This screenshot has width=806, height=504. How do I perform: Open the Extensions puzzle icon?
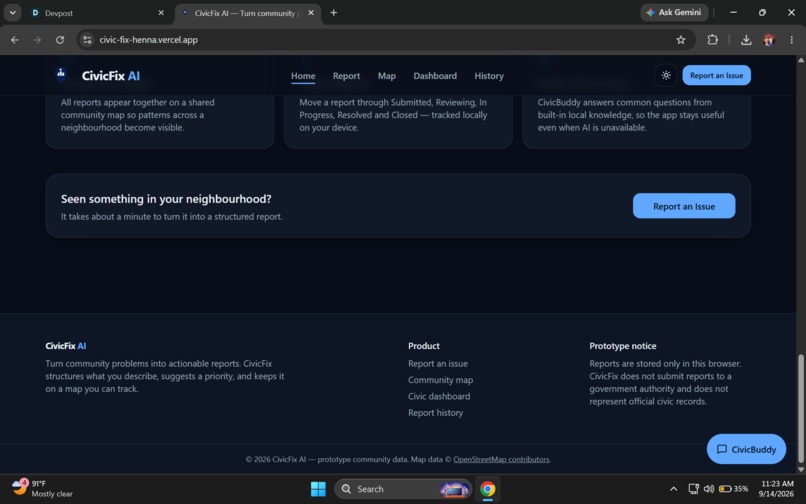coord(712,40)
